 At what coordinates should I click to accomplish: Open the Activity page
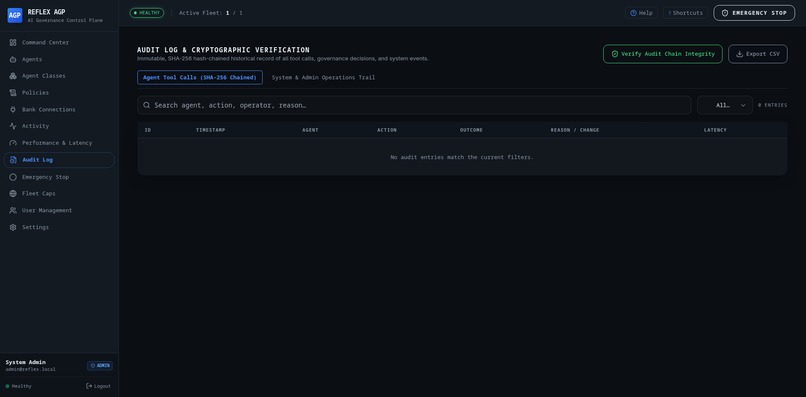59,126
